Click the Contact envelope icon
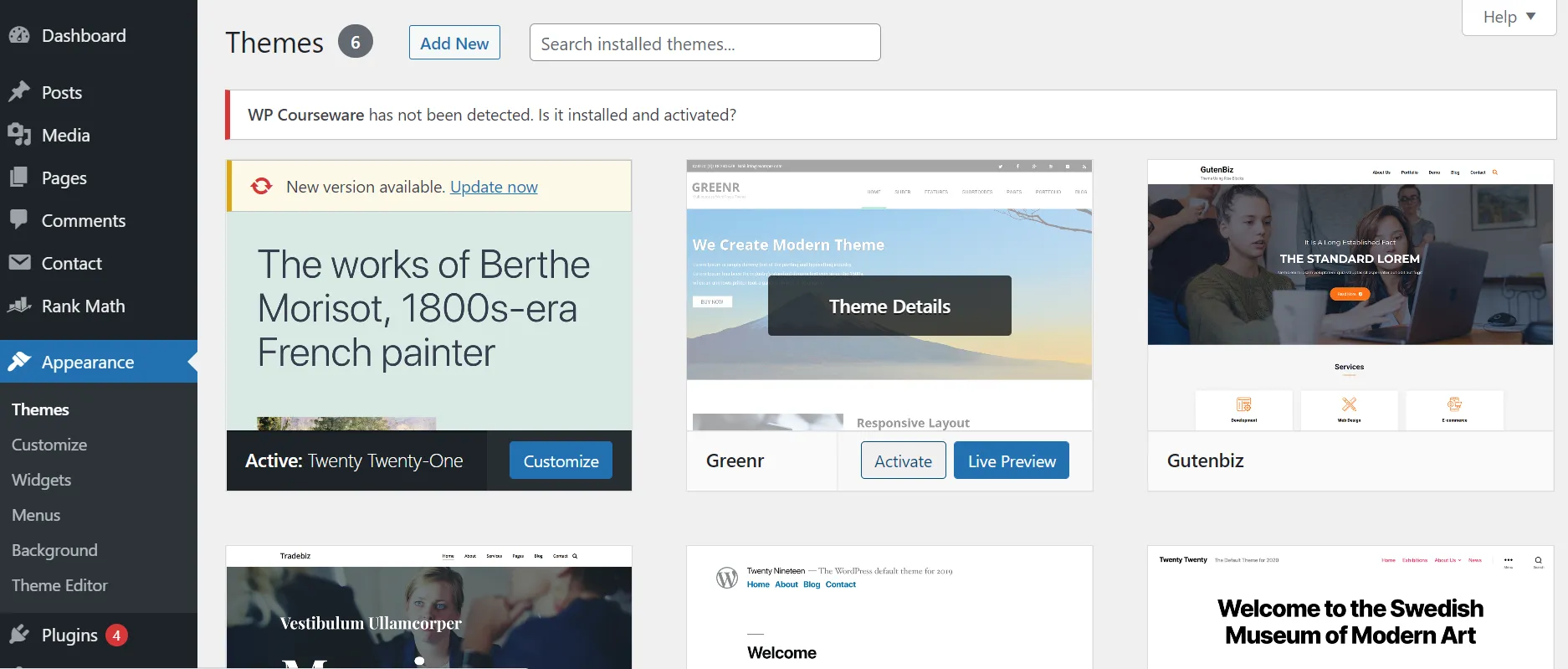This screenshot has width=1568, height=669. 19,263
